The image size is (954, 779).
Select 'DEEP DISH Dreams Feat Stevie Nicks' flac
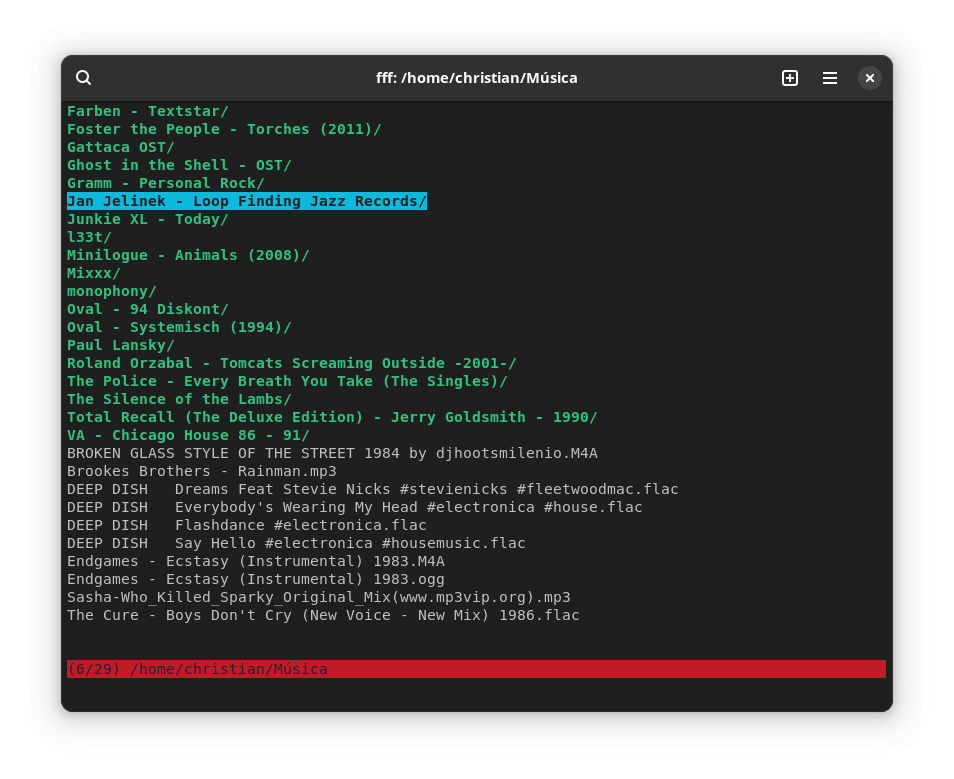coord(372,489)
